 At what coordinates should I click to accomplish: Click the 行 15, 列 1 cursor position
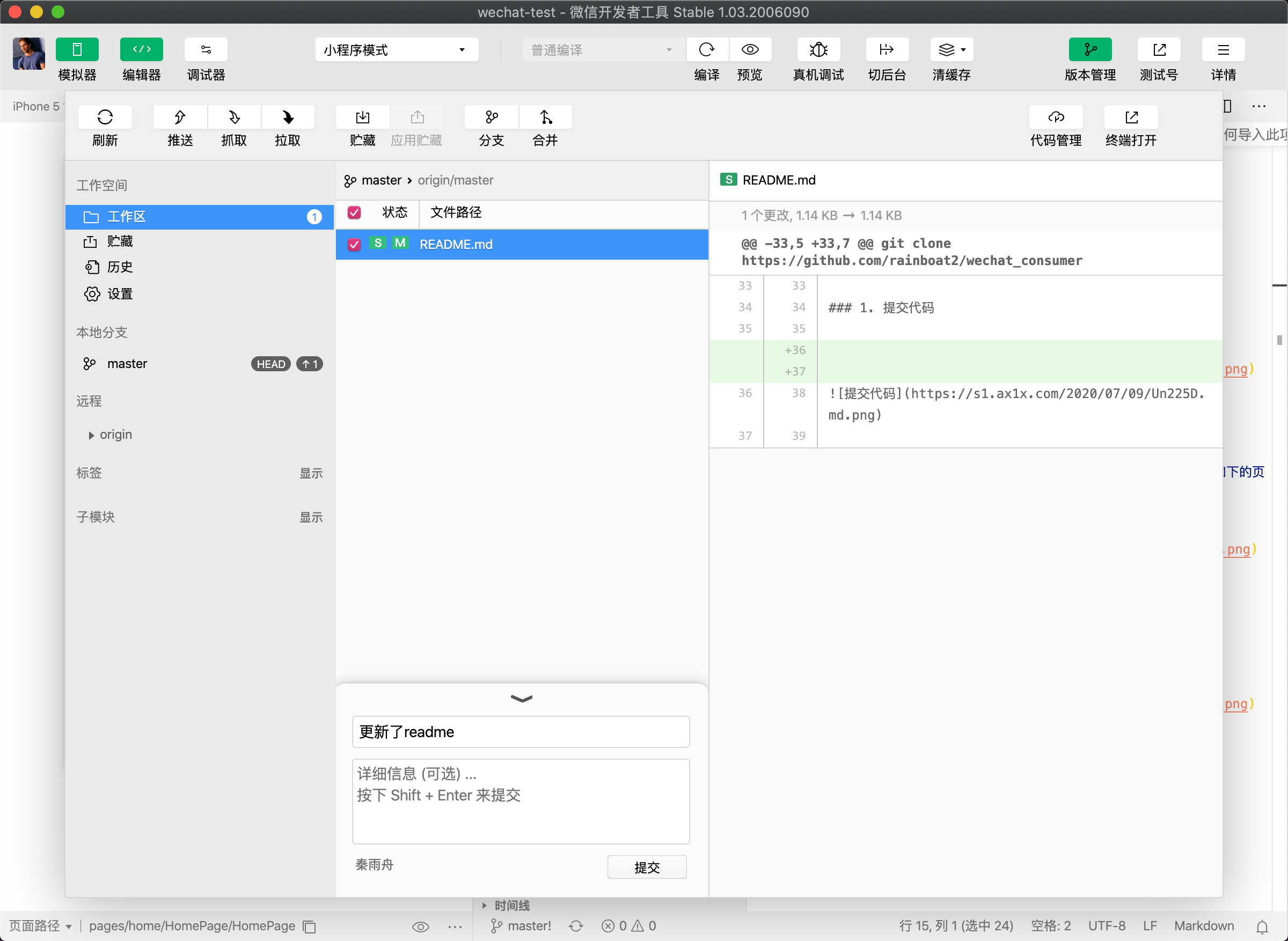pyautogui.click(x=956, y=926)
